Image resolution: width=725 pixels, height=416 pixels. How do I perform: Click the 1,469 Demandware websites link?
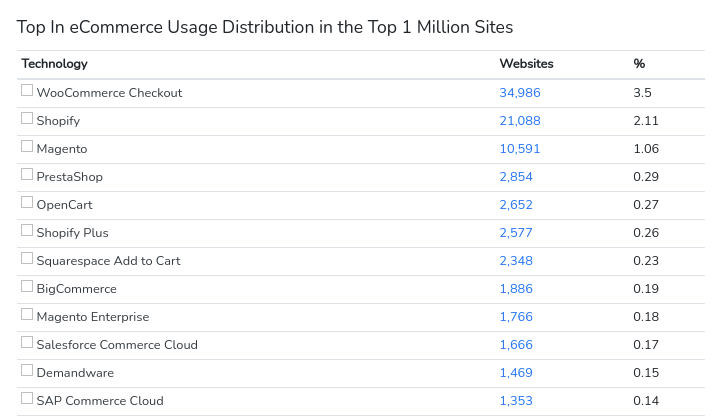coord(516,373)
